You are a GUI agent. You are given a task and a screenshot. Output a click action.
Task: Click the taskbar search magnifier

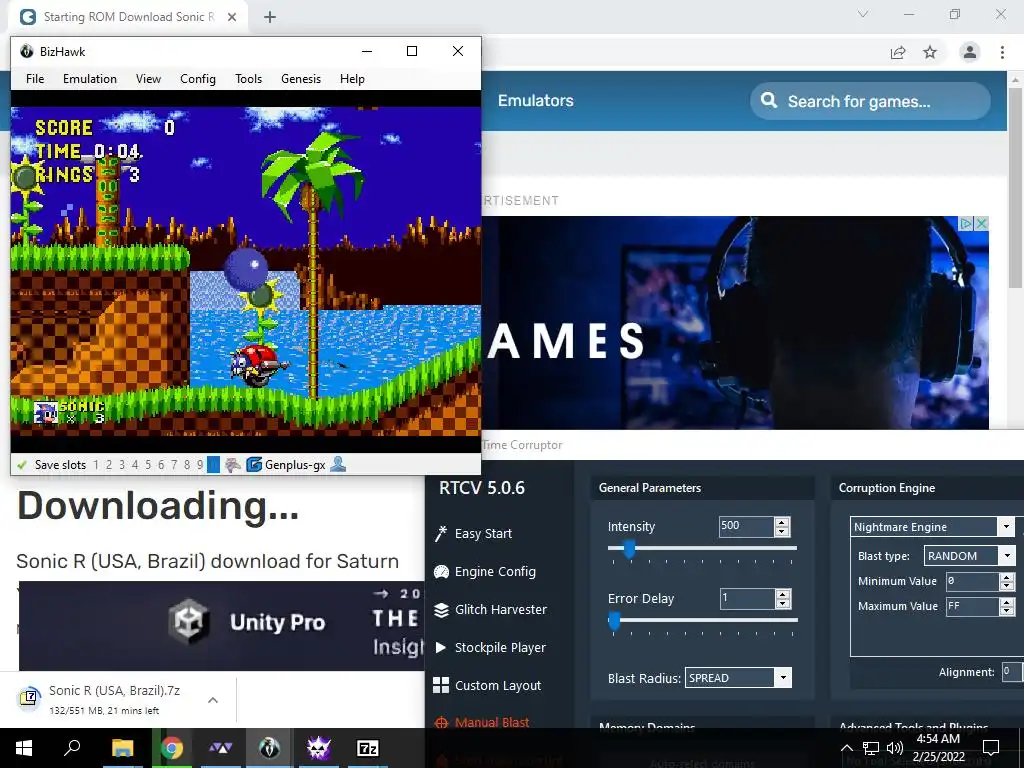72,747
